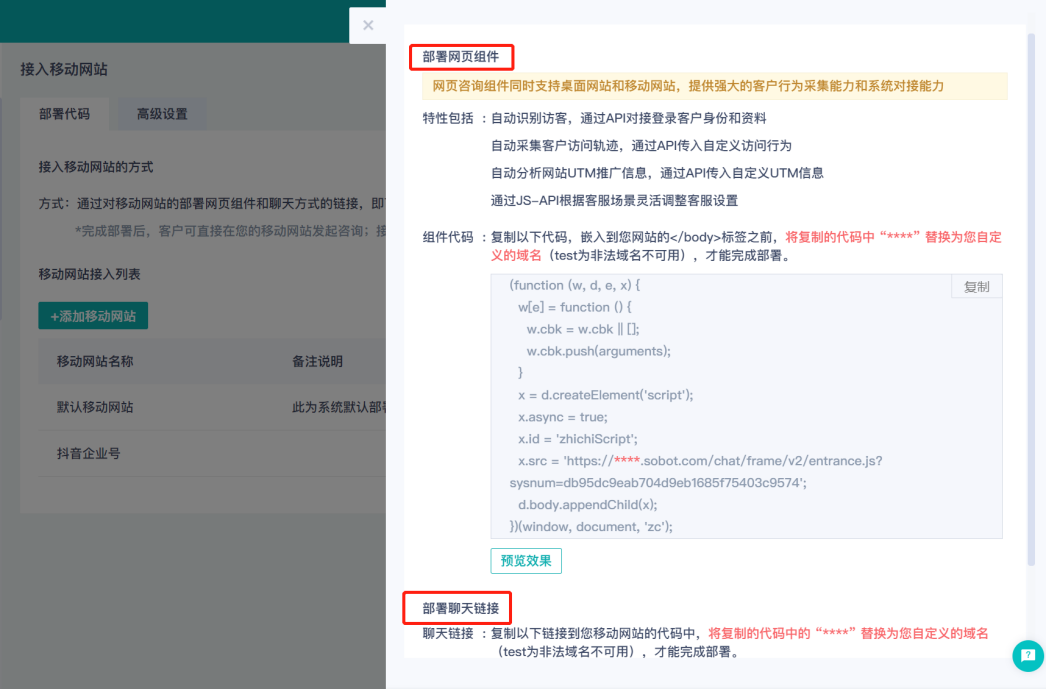This screenshot has width=1046, height=689.
Task: Click the 备注说明 column header
Action: point(317,361)
